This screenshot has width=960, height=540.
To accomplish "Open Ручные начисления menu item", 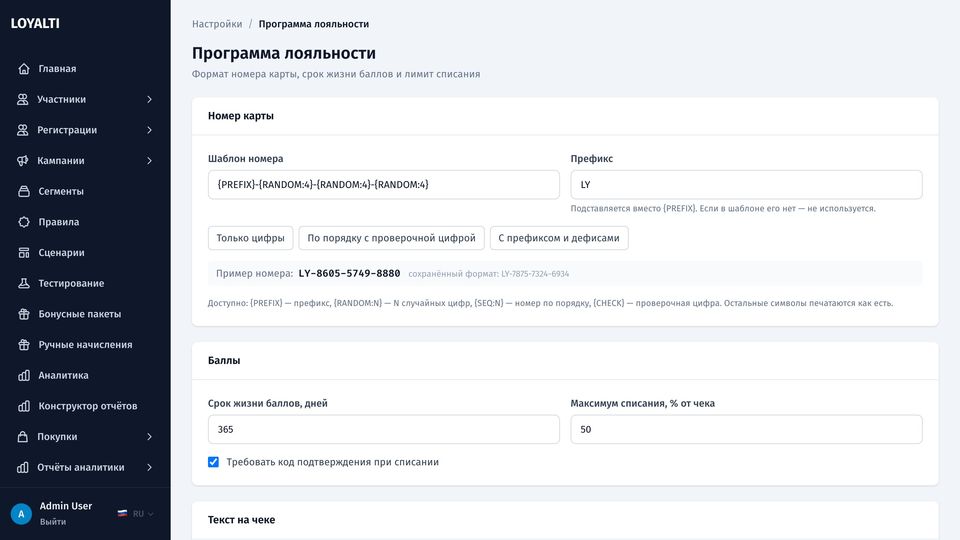I will click(x=85, y=345).
